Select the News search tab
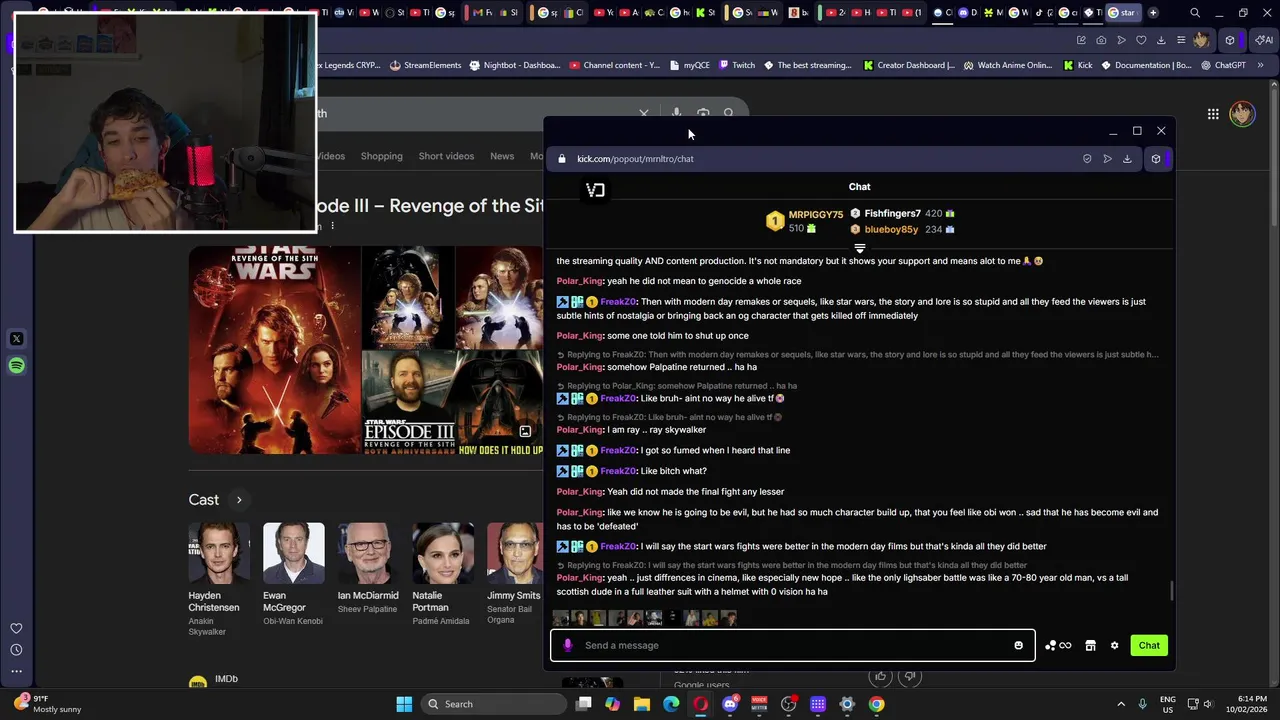This screenshot has height=720, width=1280. pos(502,156)
